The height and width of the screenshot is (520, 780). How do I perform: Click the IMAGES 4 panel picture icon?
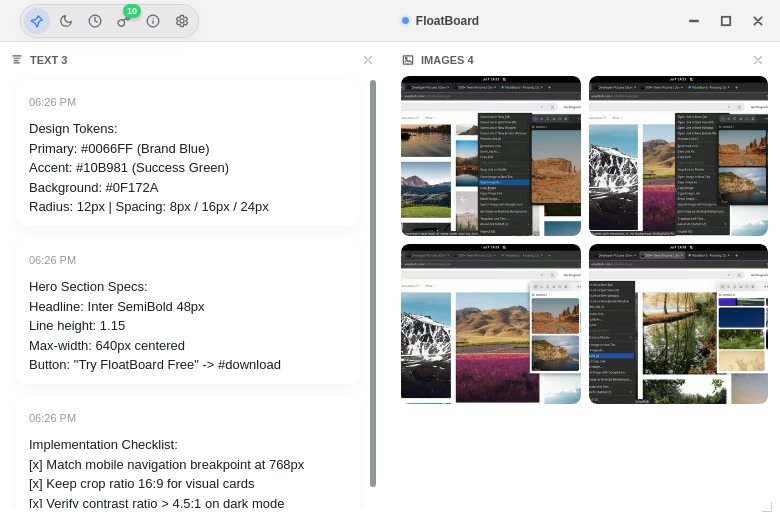408,60
